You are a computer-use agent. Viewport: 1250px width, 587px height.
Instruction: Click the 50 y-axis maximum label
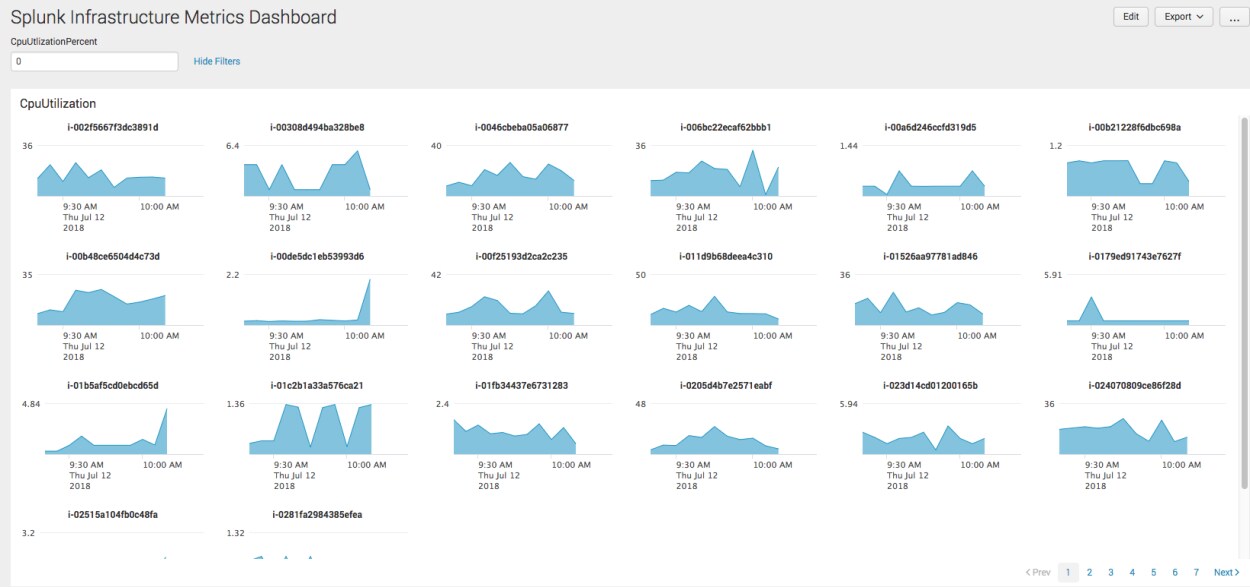[x=641, y=275]
